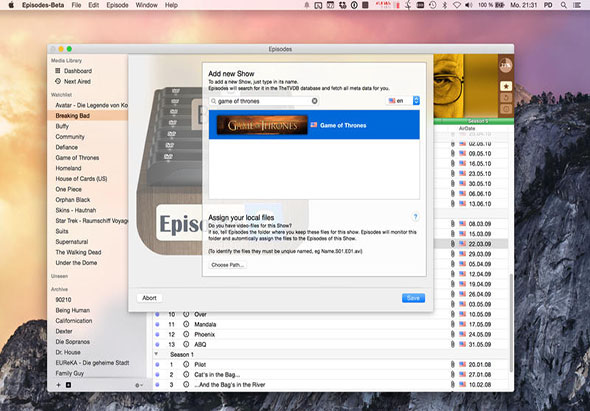Click the Time Machine icon in menu bar
This screenshot has height=411, width=590.
point(433,5)
